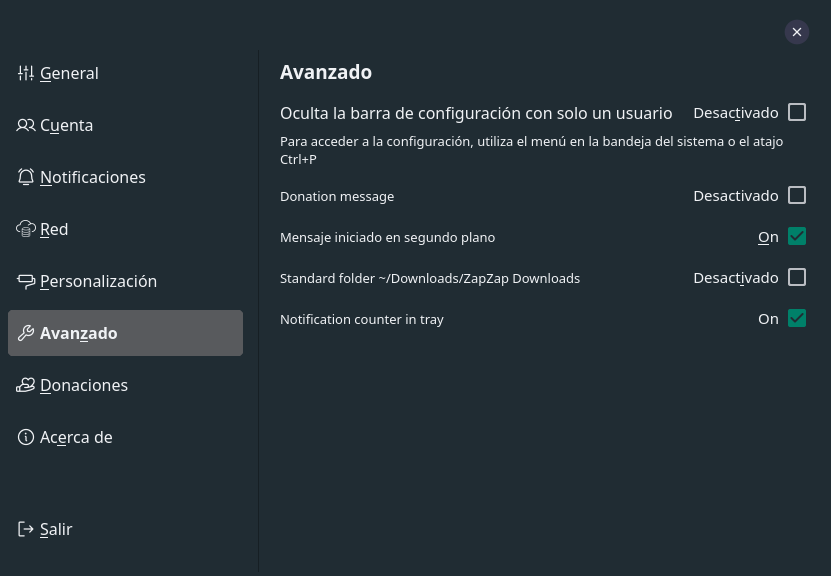Click the General sliders icon
Viewport: 831px width, 576px height.
[25, 73]
